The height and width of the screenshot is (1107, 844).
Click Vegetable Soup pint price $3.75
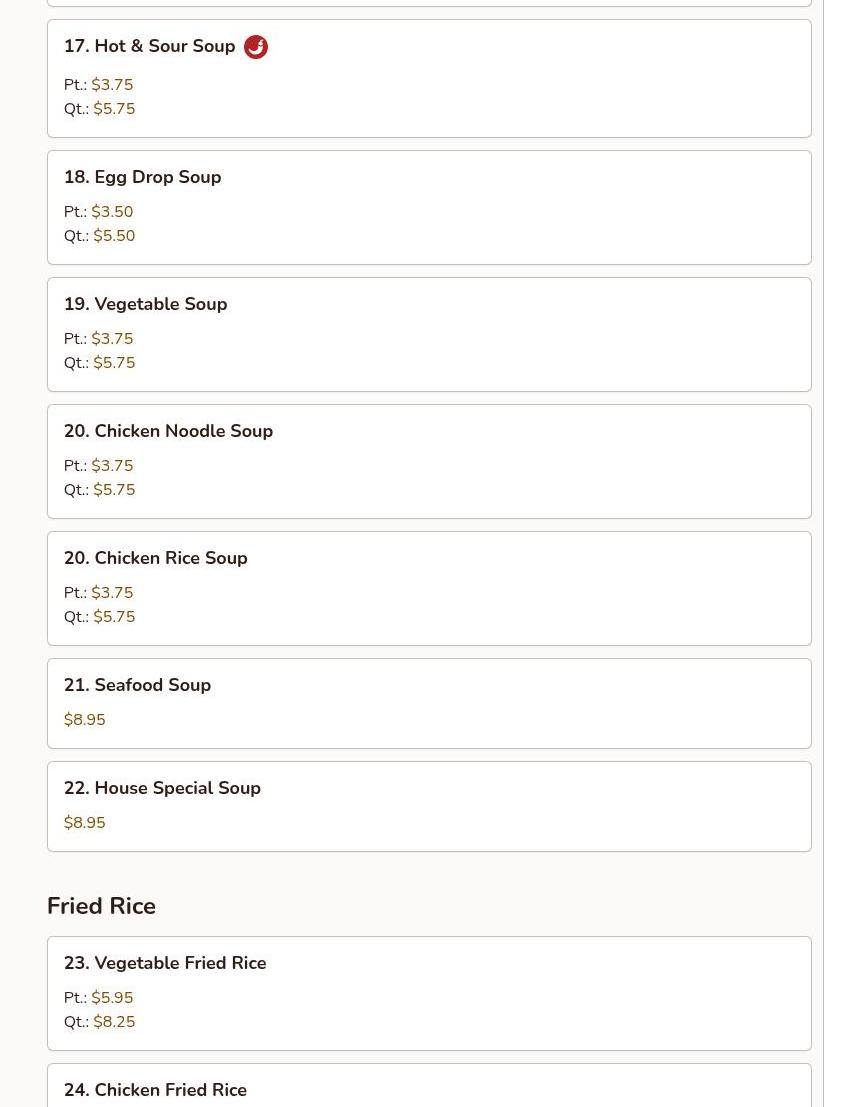point(112,339)
